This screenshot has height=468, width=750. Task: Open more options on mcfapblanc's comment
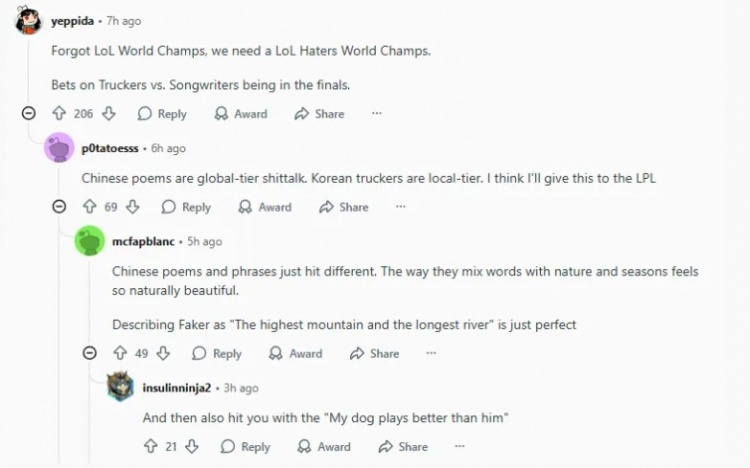click(x=431, y=353)
